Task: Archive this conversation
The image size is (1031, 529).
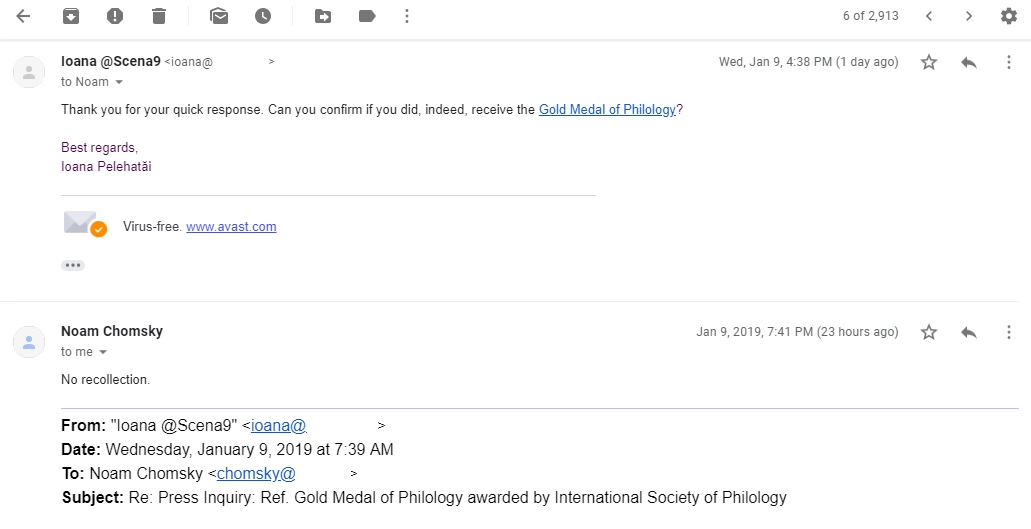Action: 70,16
